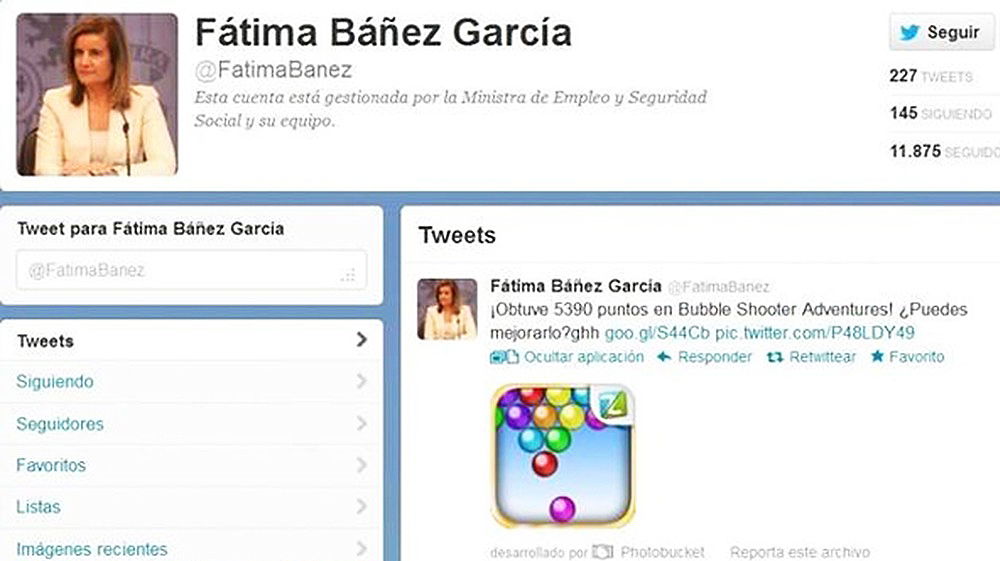Screen dimensions: 1000x561
Task: Click the Retwittear retweet icon
Action: (775, 357)
